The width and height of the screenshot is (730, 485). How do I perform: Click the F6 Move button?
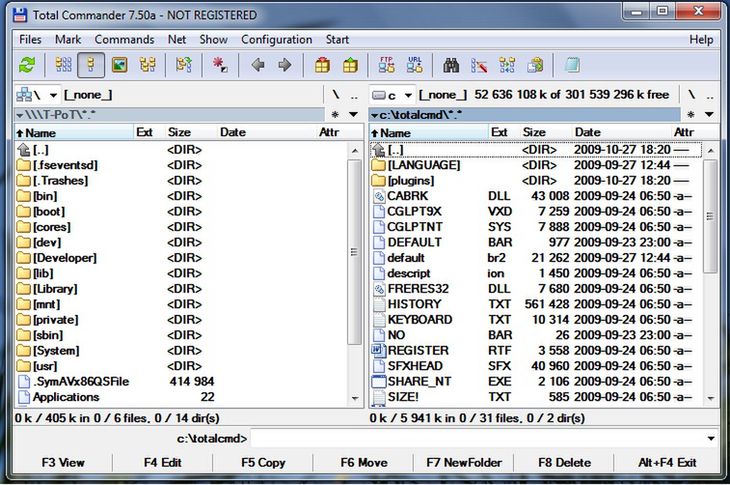(x=364, y=463)
